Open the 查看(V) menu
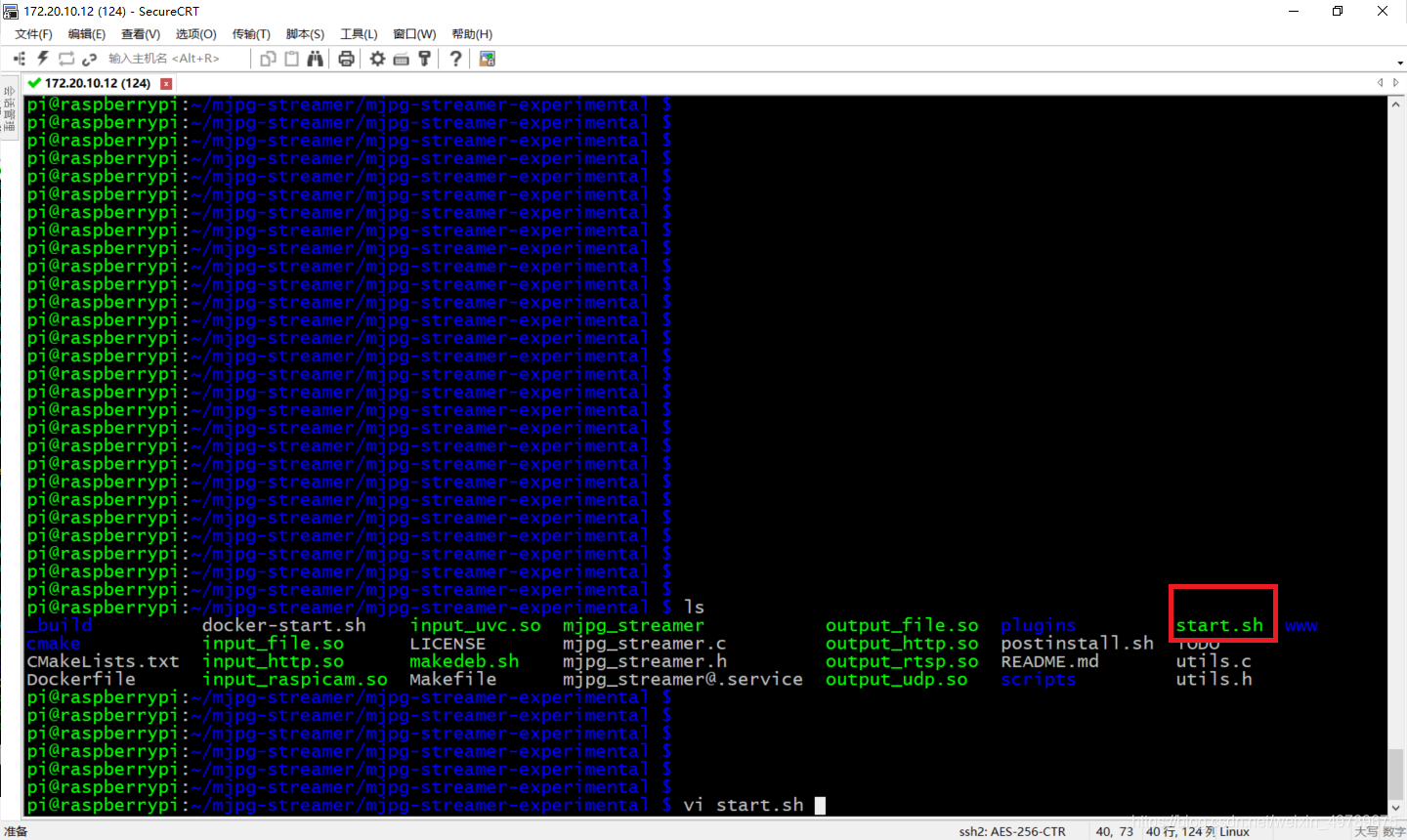1407x840 pixels. pos(141,34)
